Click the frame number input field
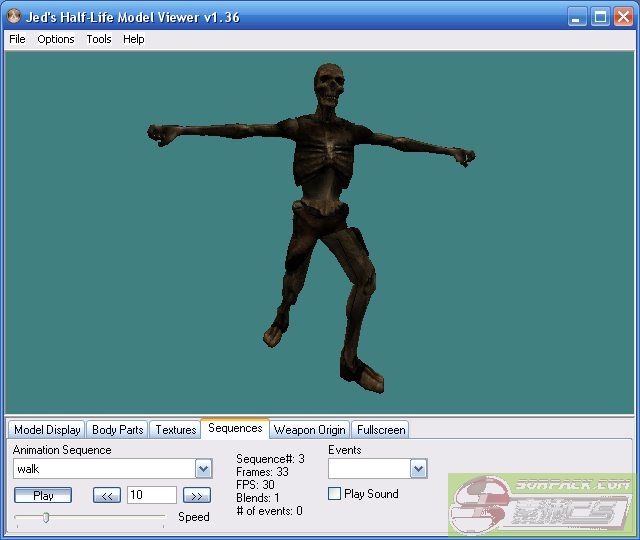 pos(151,495)
